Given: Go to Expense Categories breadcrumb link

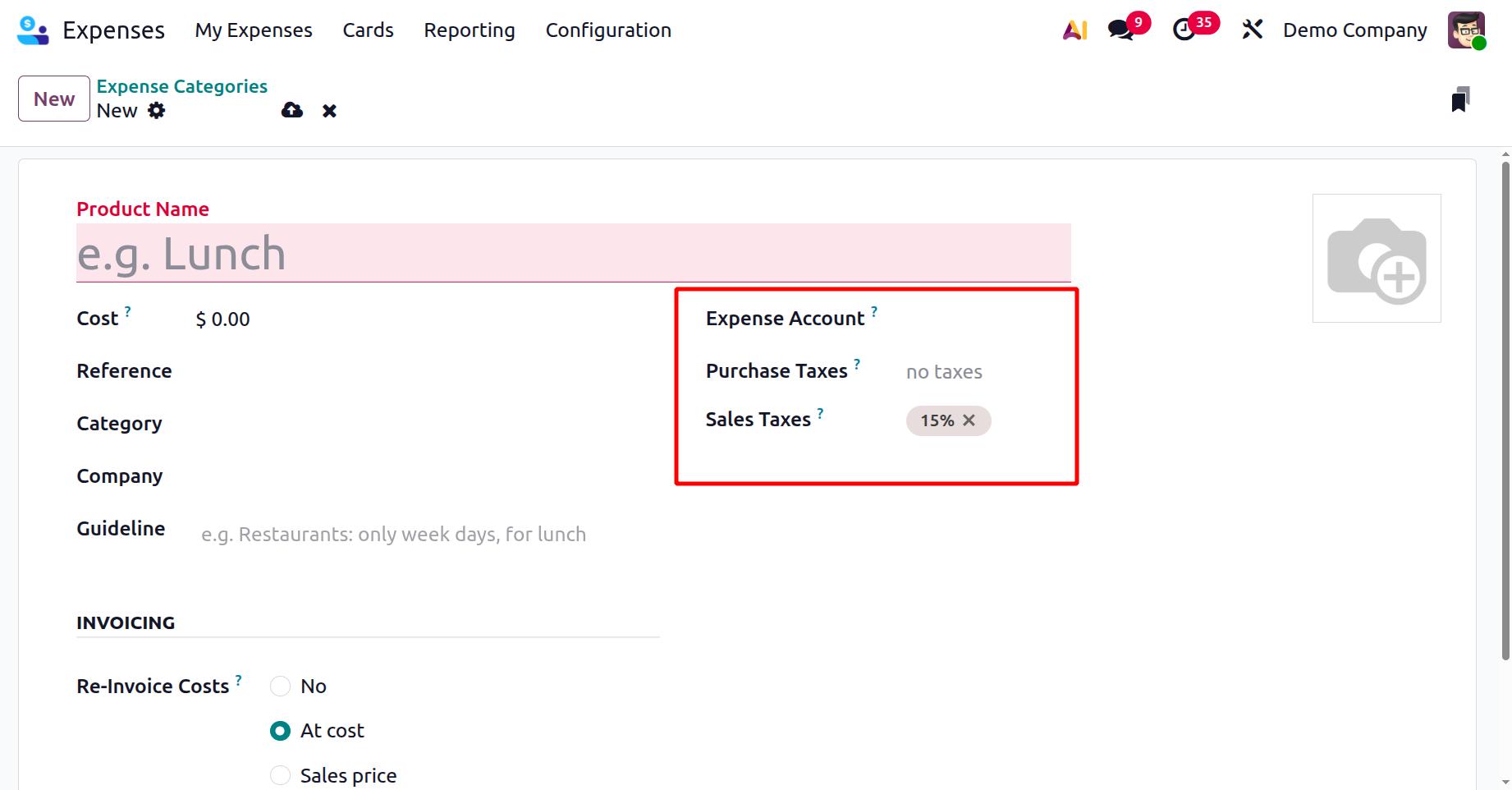Looking at the screenshot, I should [x=182, y=86].
